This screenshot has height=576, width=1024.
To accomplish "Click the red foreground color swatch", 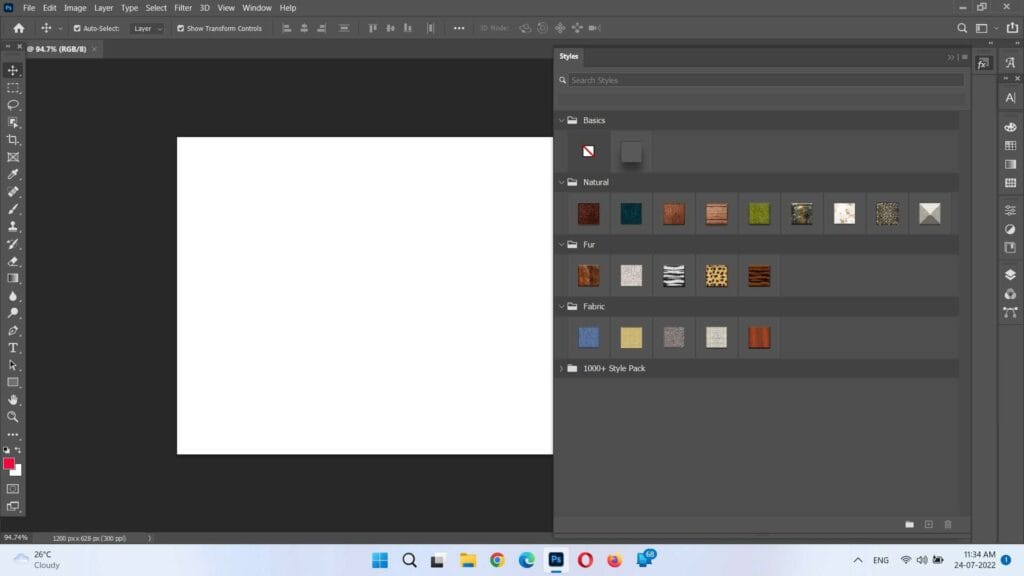I will [x=9, y=464].
